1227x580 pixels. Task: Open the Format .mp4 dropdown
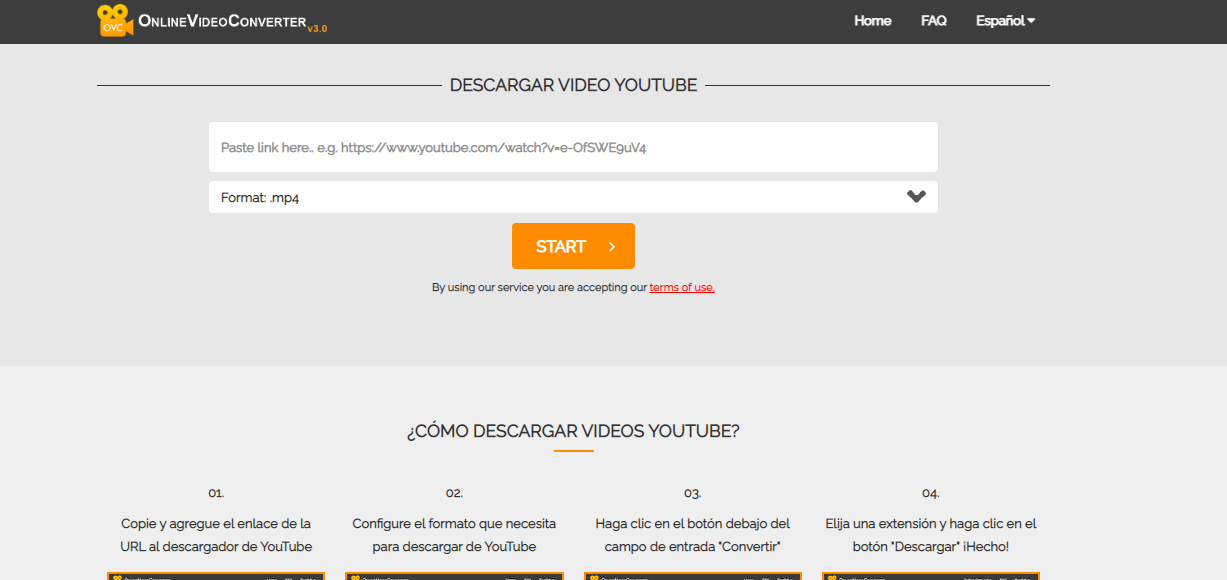[573, 197]
